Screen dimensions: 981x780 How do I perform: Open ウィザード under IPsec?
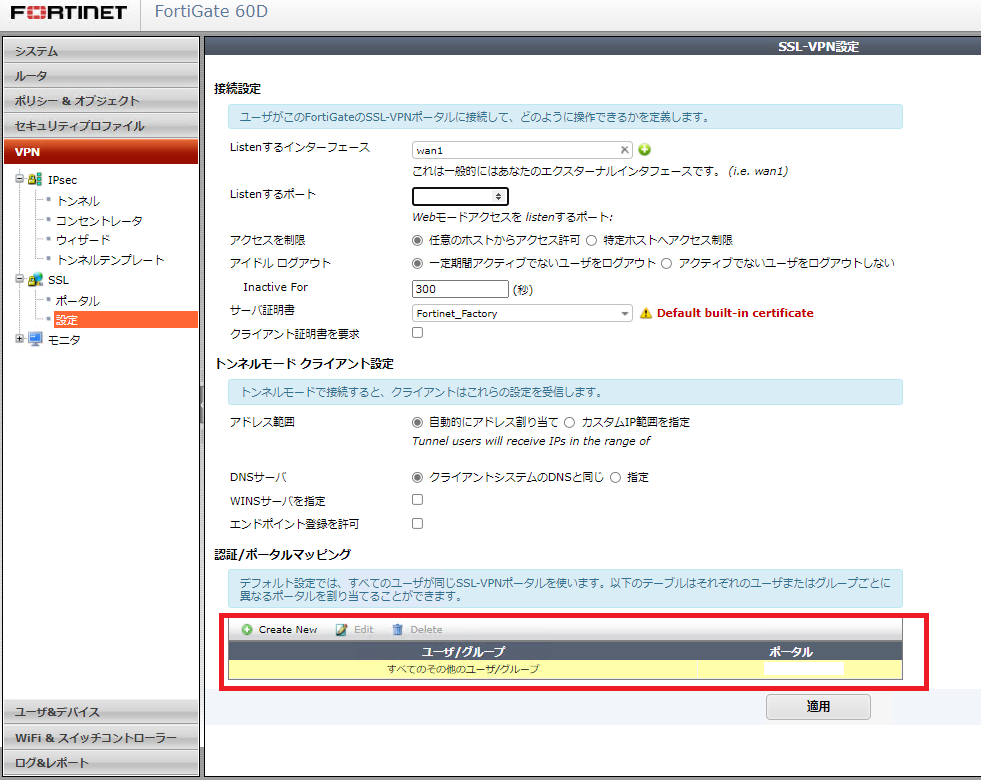[x=83, y=240]
